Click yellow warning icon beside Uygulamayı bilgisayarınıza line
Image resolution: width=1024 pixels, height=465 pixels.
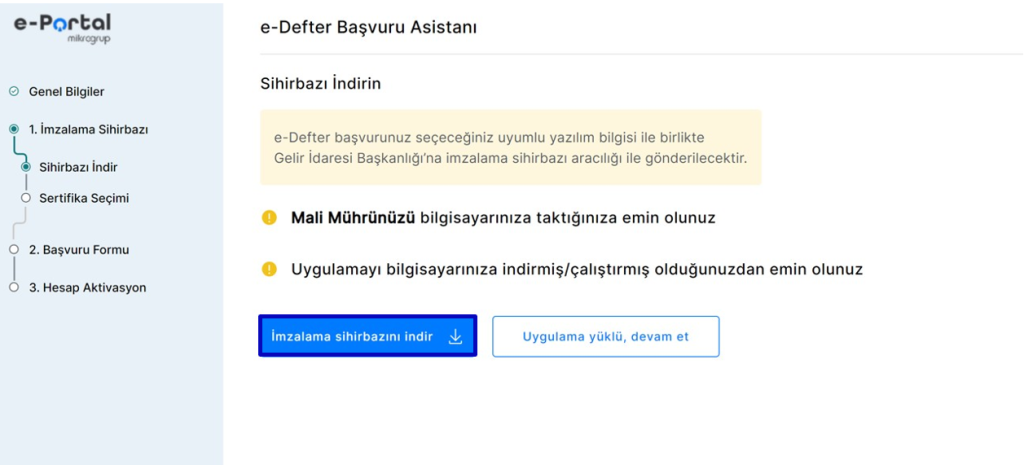click(x=269, y=269)
